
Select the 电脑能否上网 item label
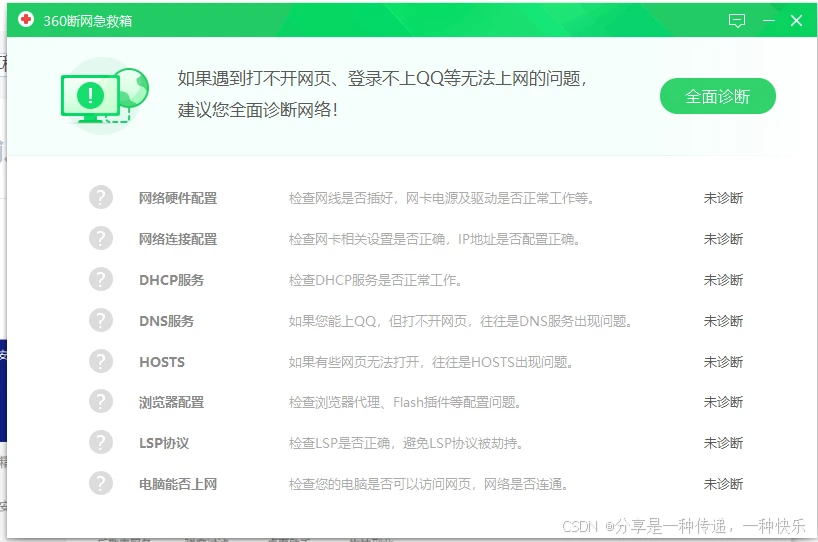click(178, 484)
